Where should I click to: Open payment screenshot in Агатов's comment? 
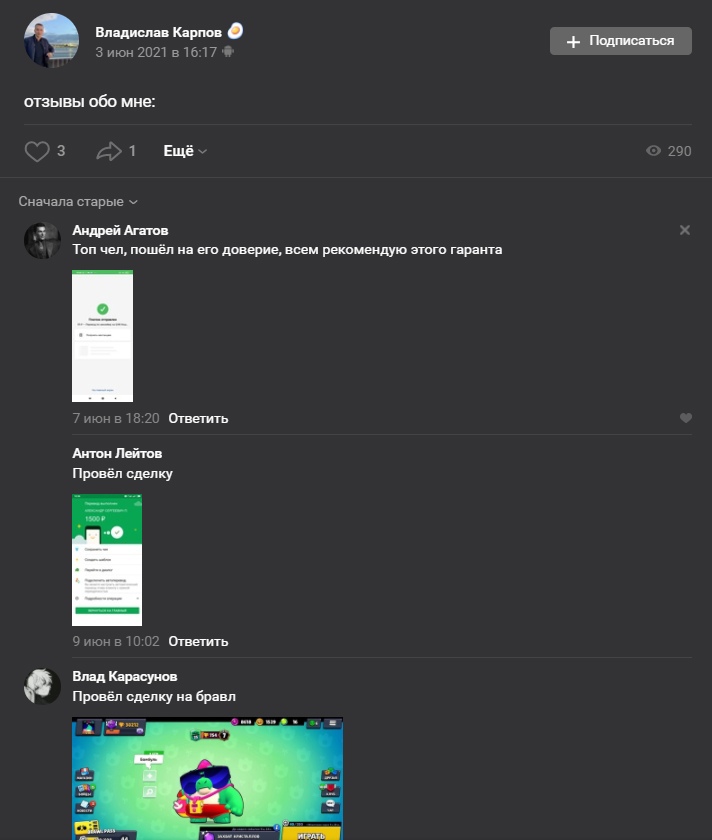pyautogui.click(x=102, y=336)
